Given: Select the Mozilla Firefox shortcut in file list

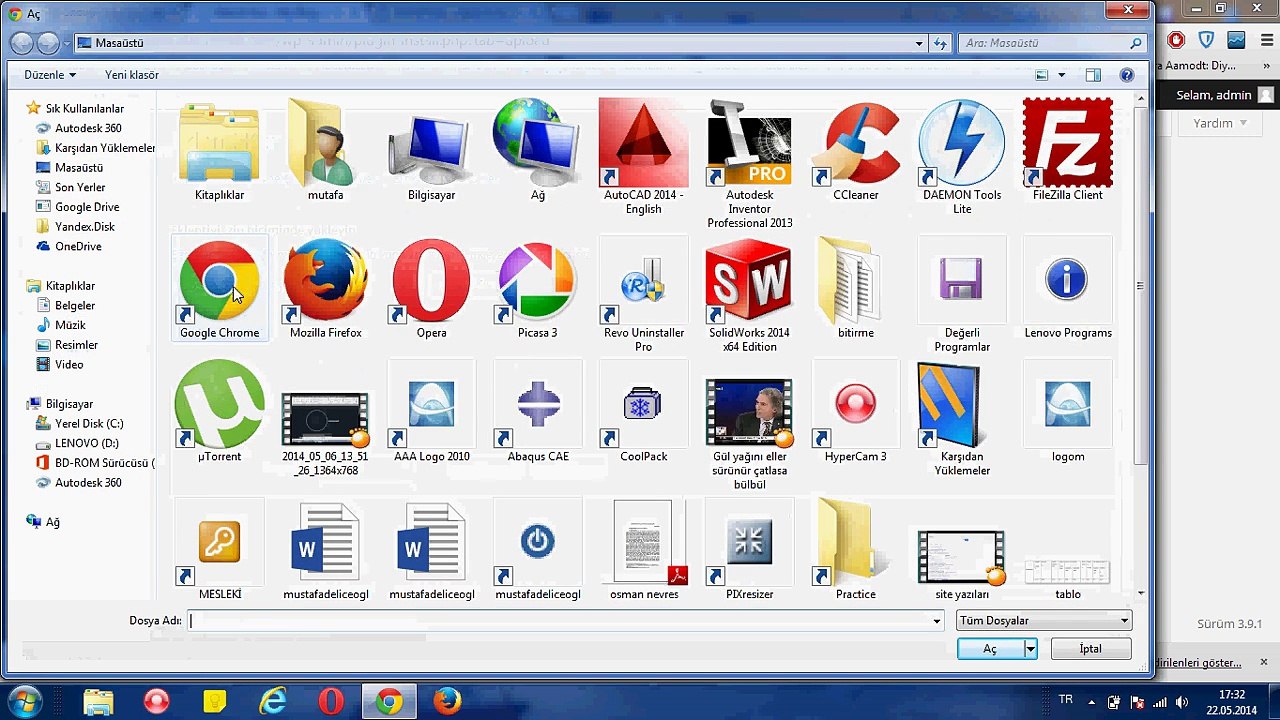Looking at the screenshot, I should (x=325, y=289).
